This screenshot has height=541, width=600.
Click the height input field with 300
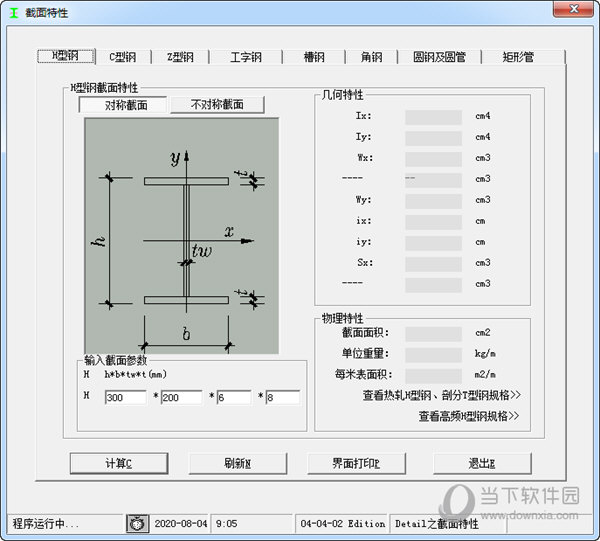[x=125, y=397]
